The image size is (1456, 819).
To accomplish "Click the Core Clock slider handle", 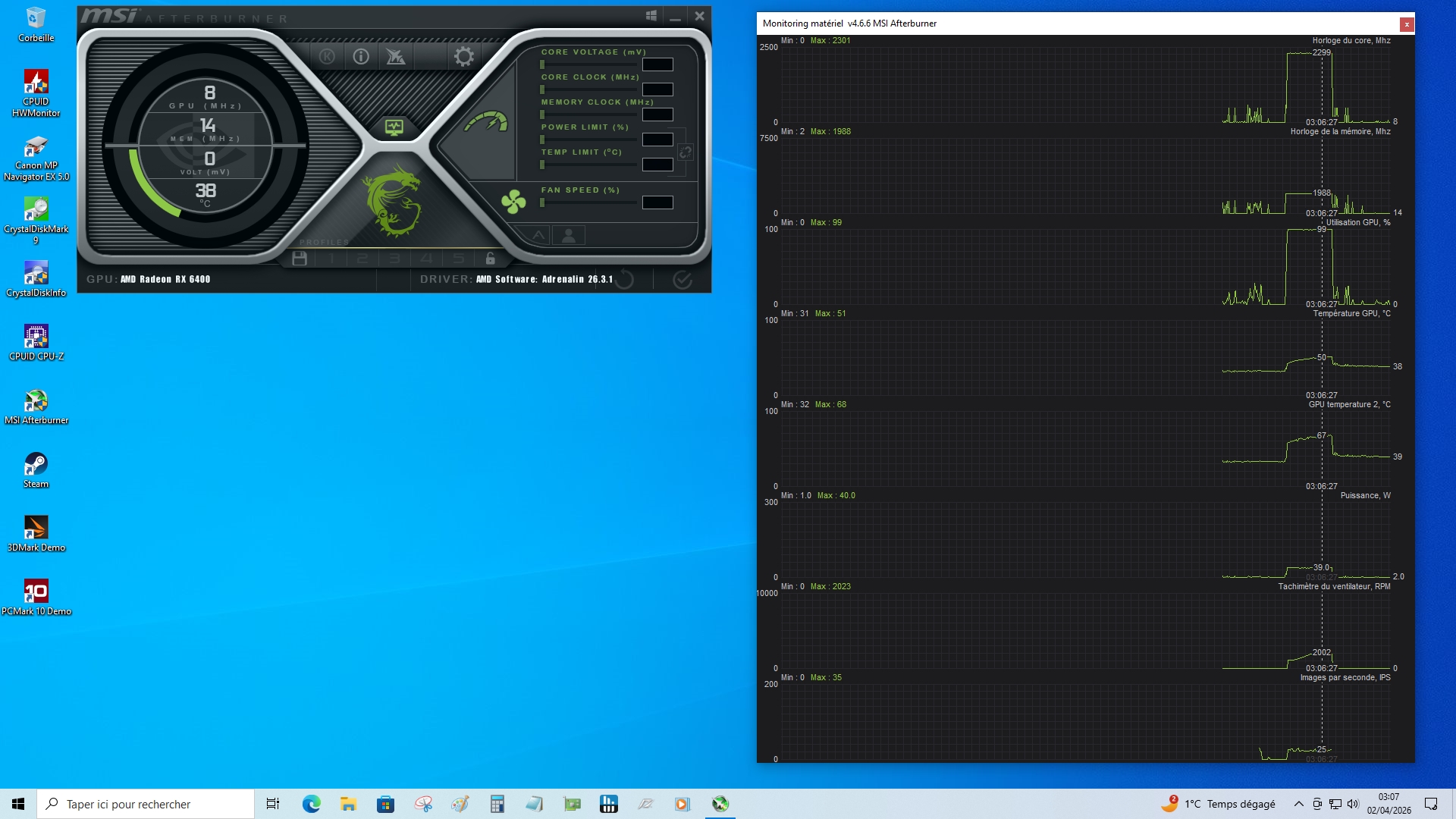I will tap(542, 89).
